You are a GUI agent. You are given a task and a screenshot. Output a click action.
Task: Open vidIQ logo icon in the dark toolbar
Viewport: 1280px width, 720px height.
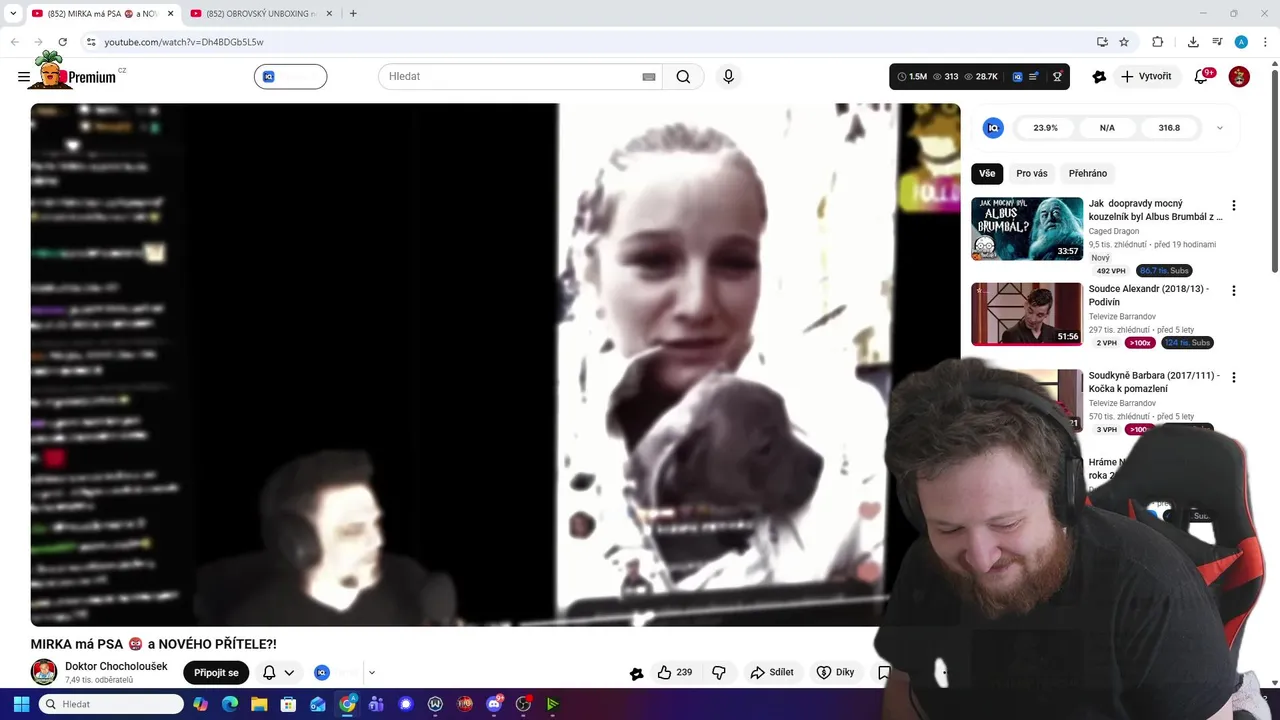click(x=1017, y=77)
